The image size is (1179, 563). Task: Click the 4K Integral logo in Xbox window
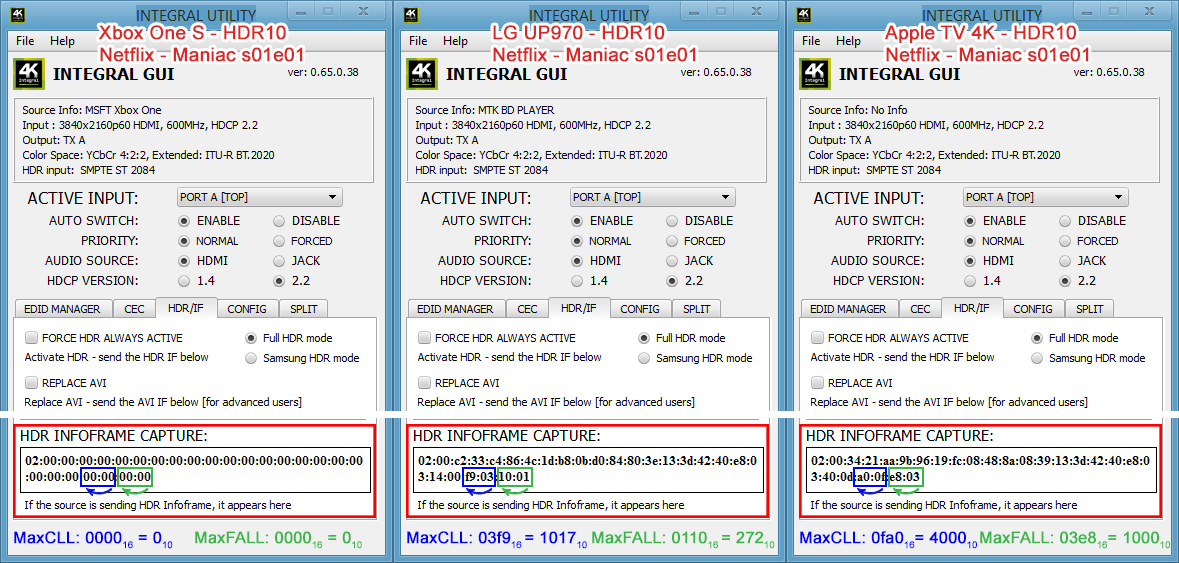click(x=28, y=74)
